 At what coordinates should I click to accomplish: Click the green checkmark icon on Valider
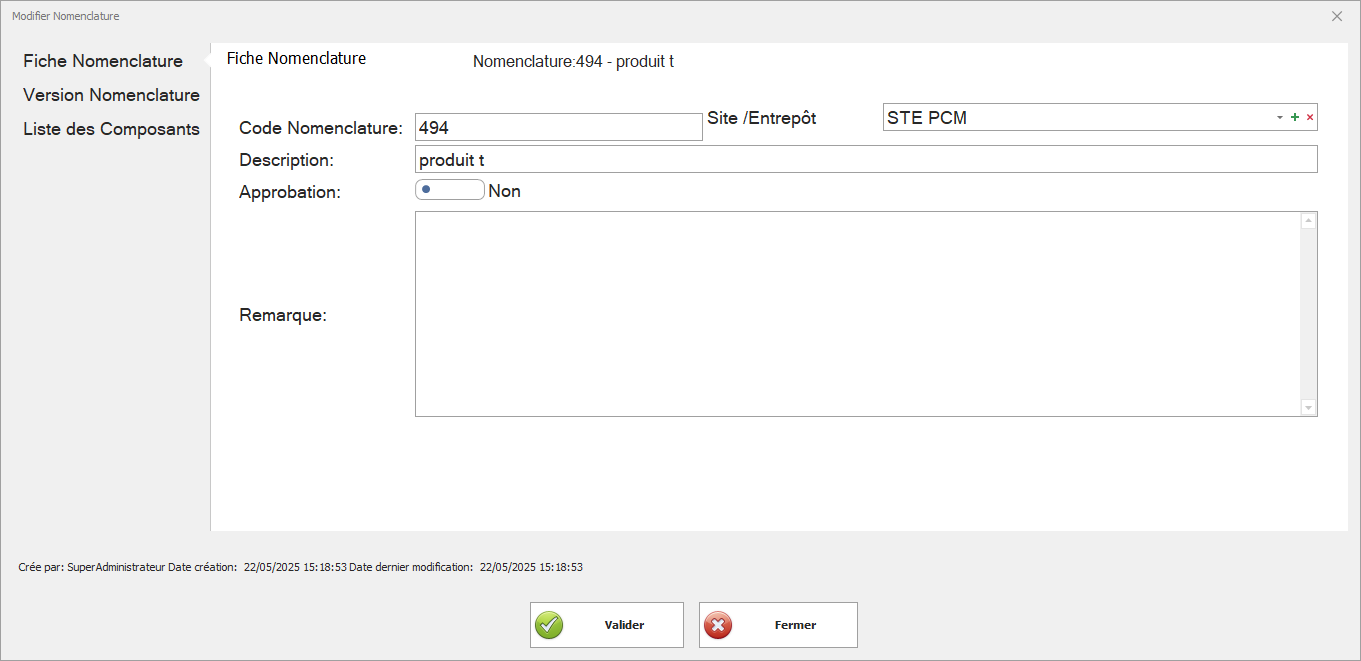pyautogui.click(x=549, y=625)
